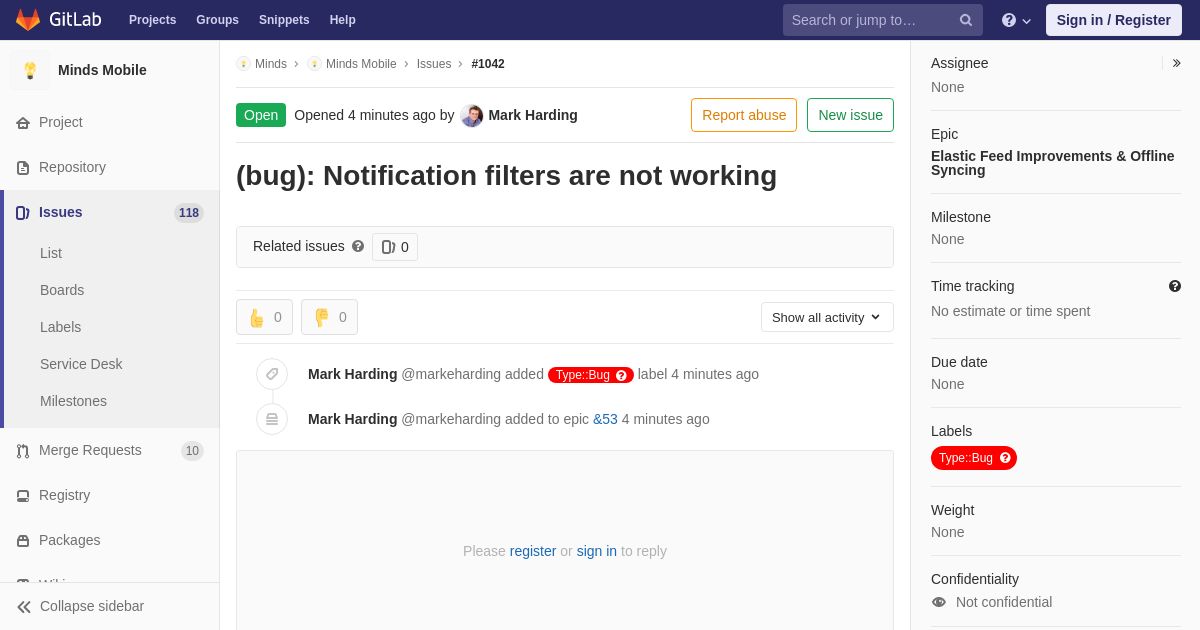This screenshot has height=630, width=1200.
Task: Click the Related issues help icon
Action: [358, 246]
